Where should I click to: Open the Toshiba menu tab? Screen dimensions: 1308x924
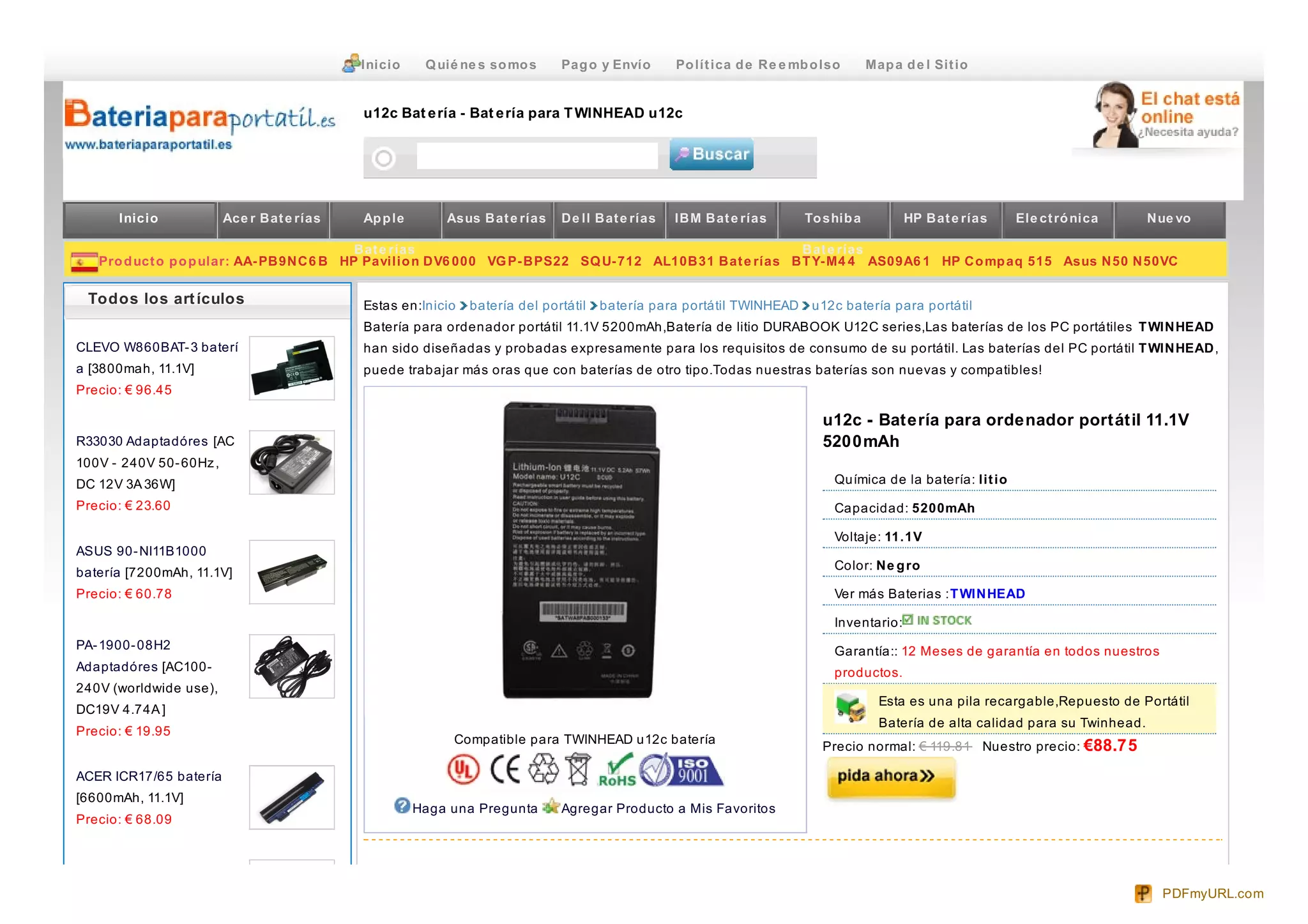[x=833, y=219]
